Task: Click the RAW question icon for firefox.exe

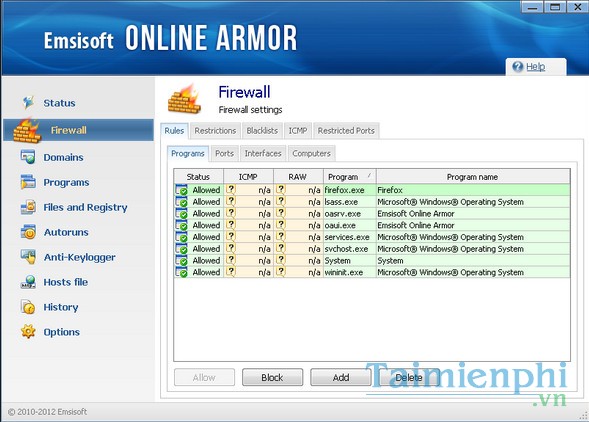Action: (281, 189)
